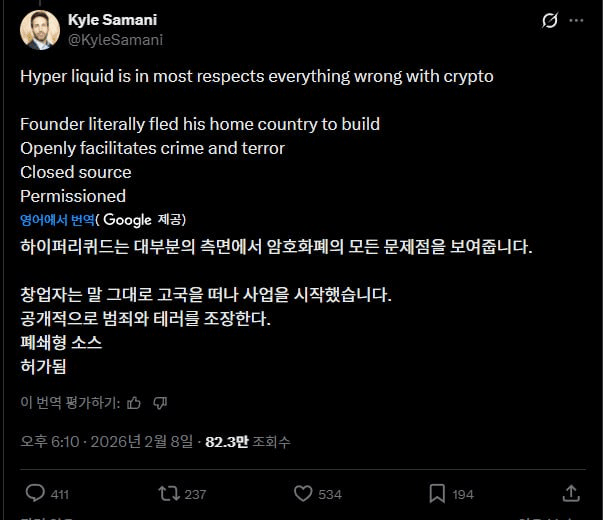Rate translation with thumbs down icon

coord(160,403)
